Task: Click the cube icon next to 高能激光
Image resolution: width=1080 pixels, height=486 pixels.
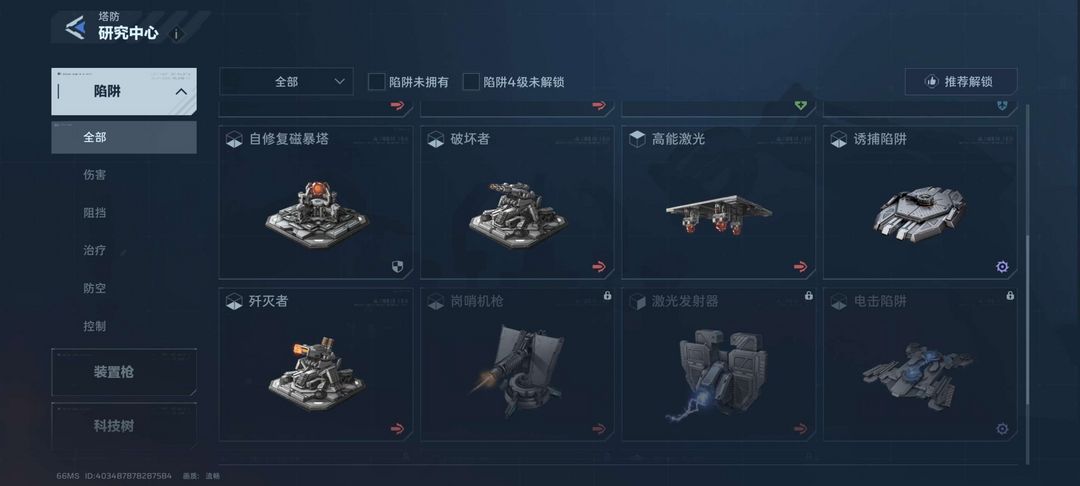Action: 637,139
